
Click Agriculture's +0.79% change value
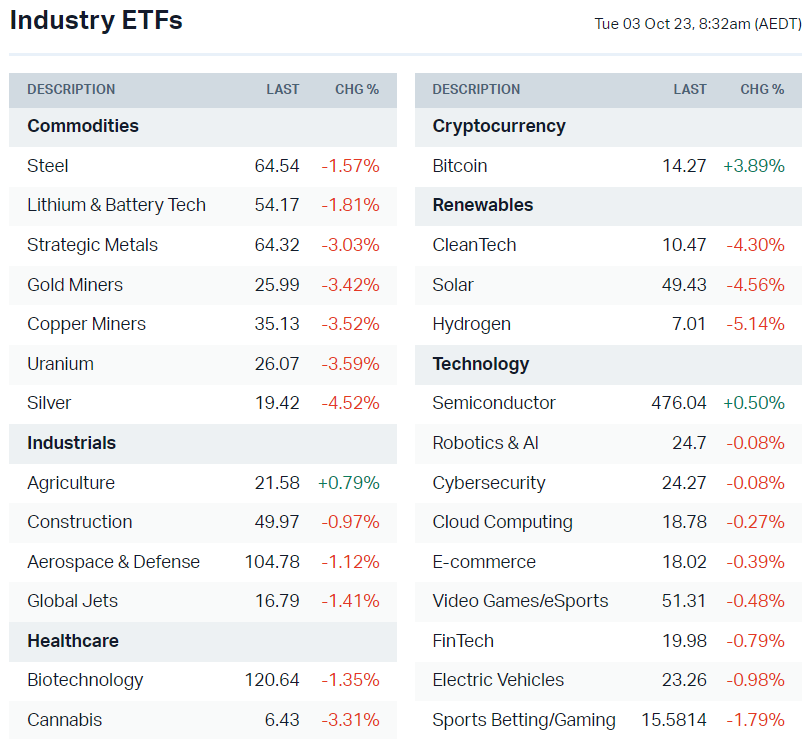[x=349, y=483]
